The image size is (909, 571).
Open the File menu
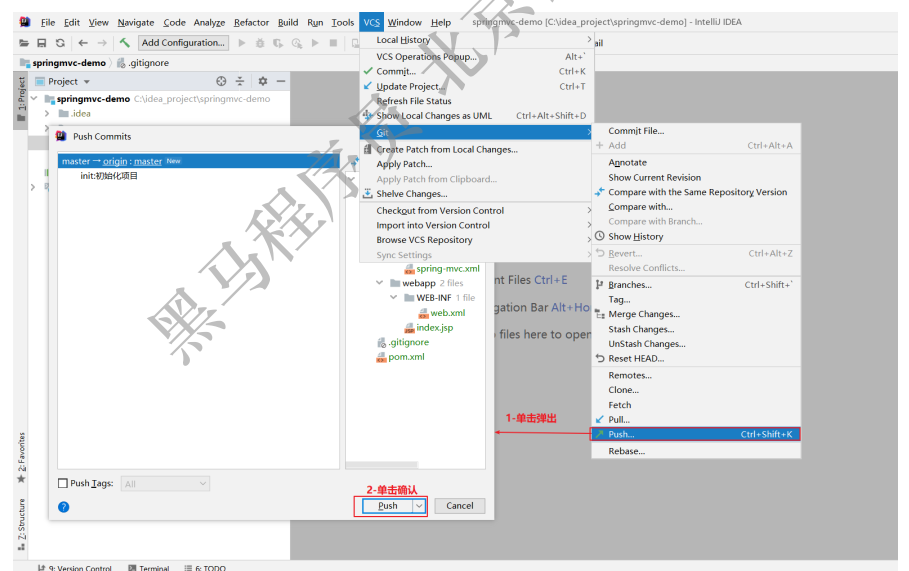point(48,23)
